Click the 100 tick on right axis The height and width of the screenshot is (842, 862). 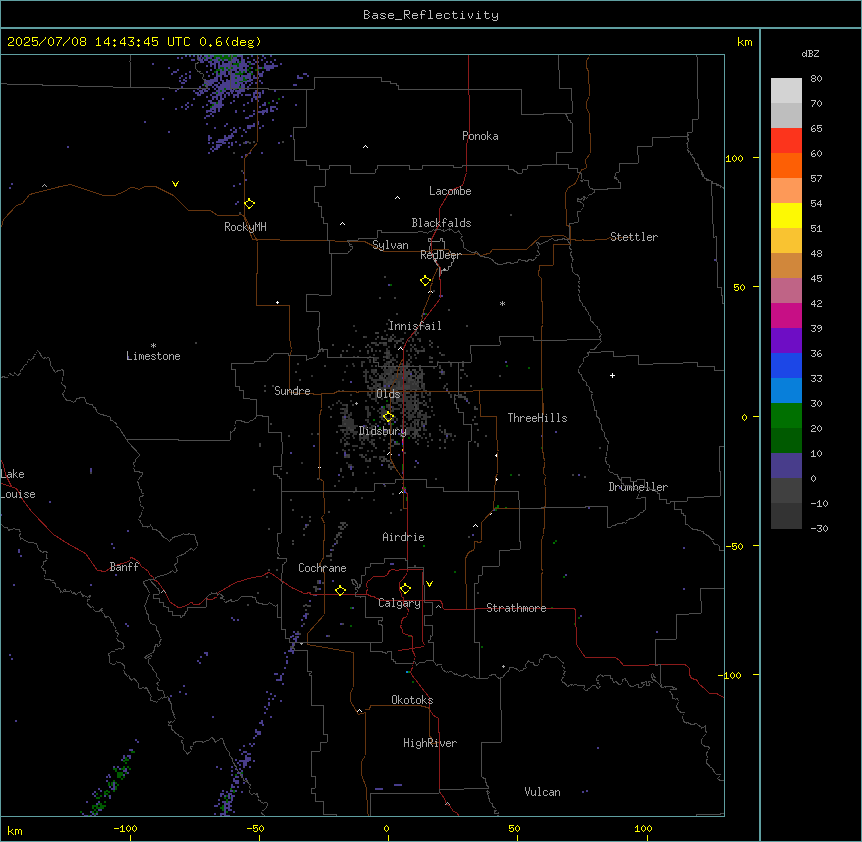pyautogui.click(x=734, y=158)
